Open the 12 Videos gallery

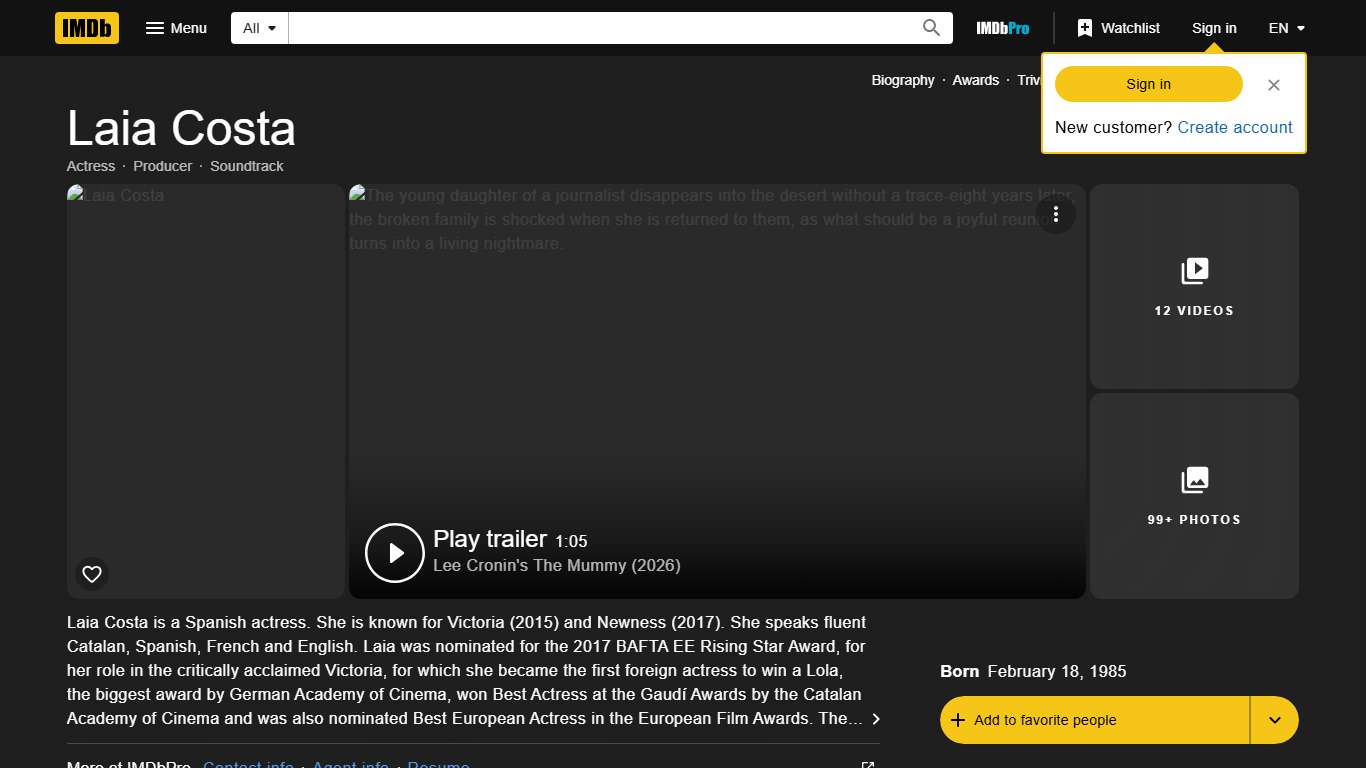pyautogui.click(x=1194, y=286)
